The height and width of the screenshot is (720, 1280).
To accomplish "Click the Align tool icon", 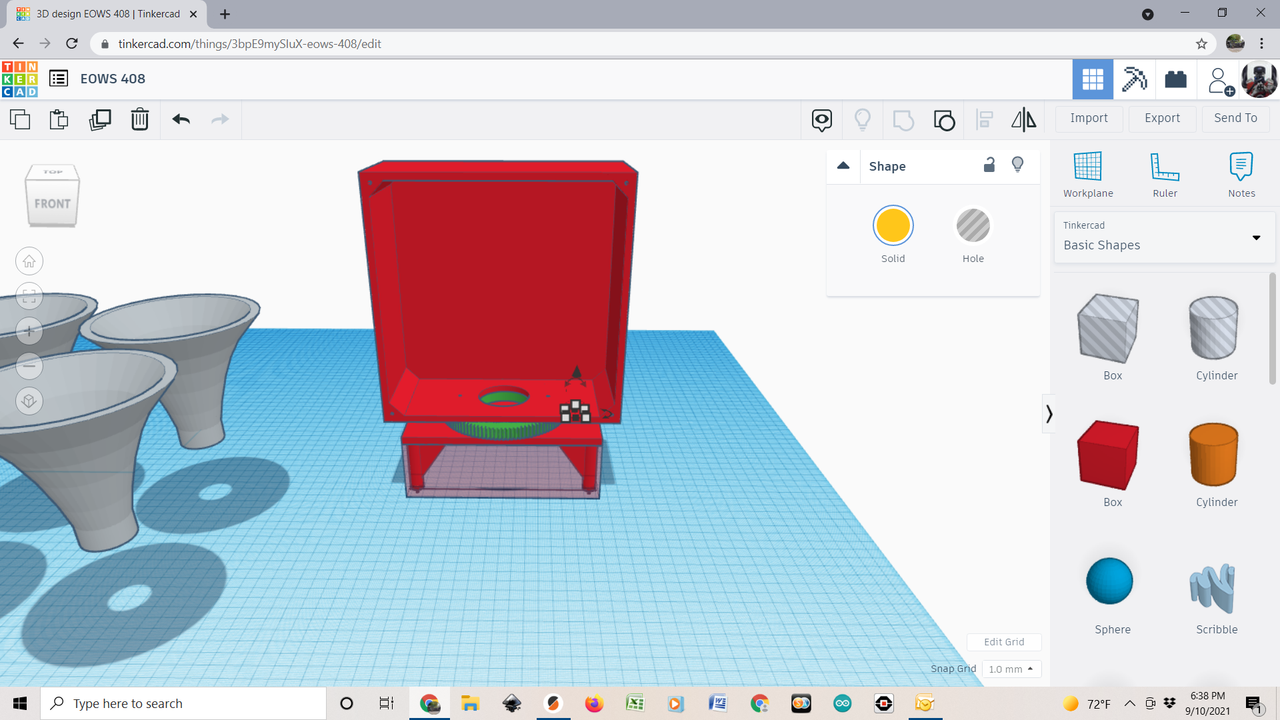I will point(984,120).
